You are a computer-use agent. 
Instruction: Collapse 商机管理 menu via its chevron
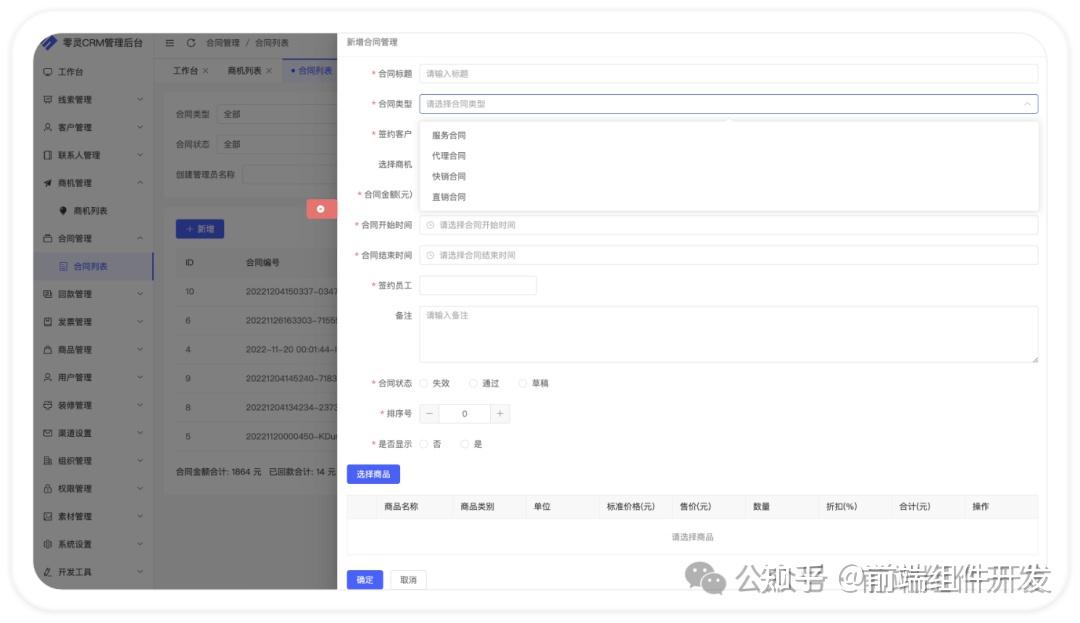point(140,183)
